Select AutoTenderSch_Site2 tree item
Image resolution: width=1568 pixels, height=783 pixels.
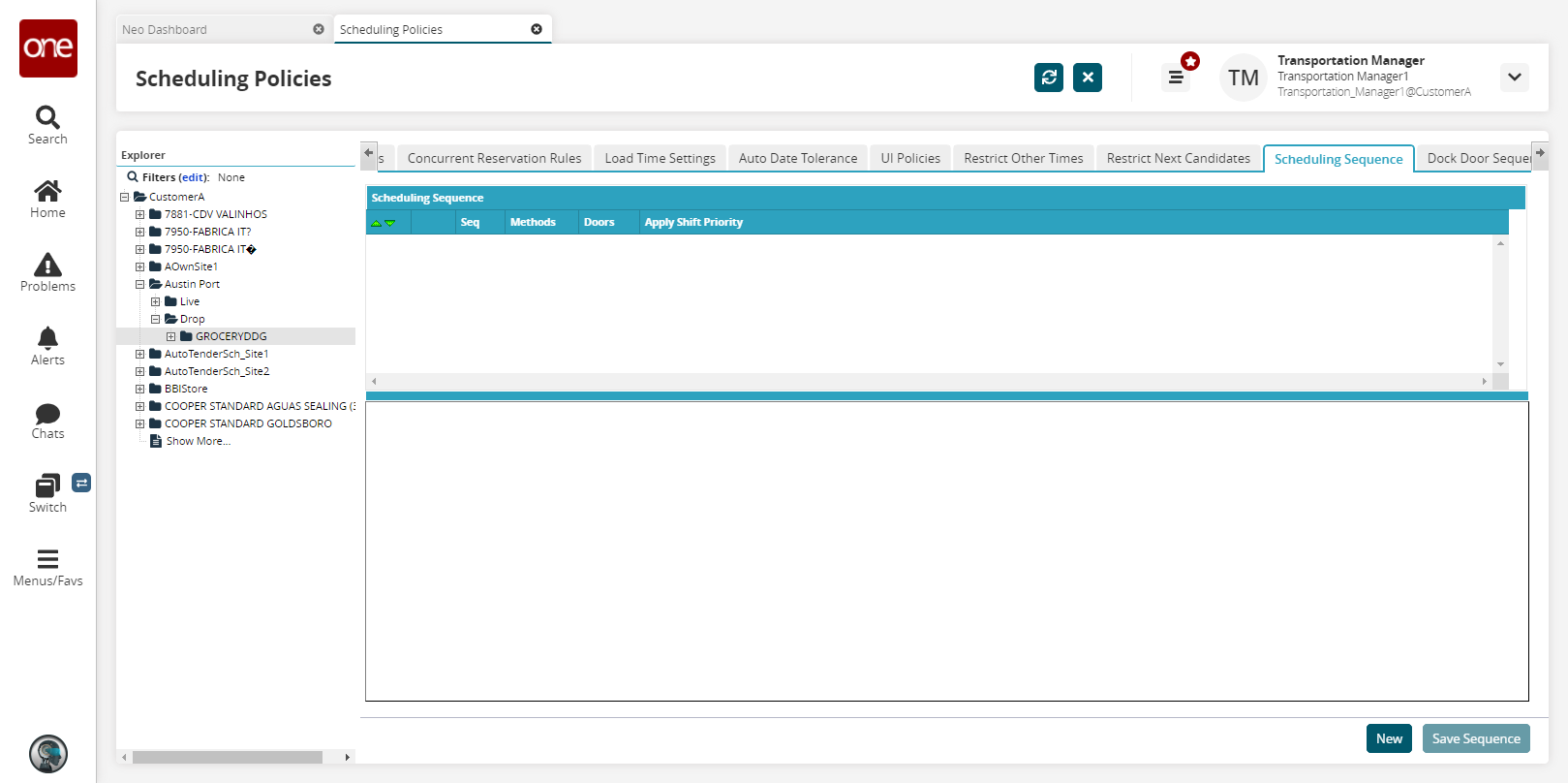pyautogui.click(x=217, y=371)
